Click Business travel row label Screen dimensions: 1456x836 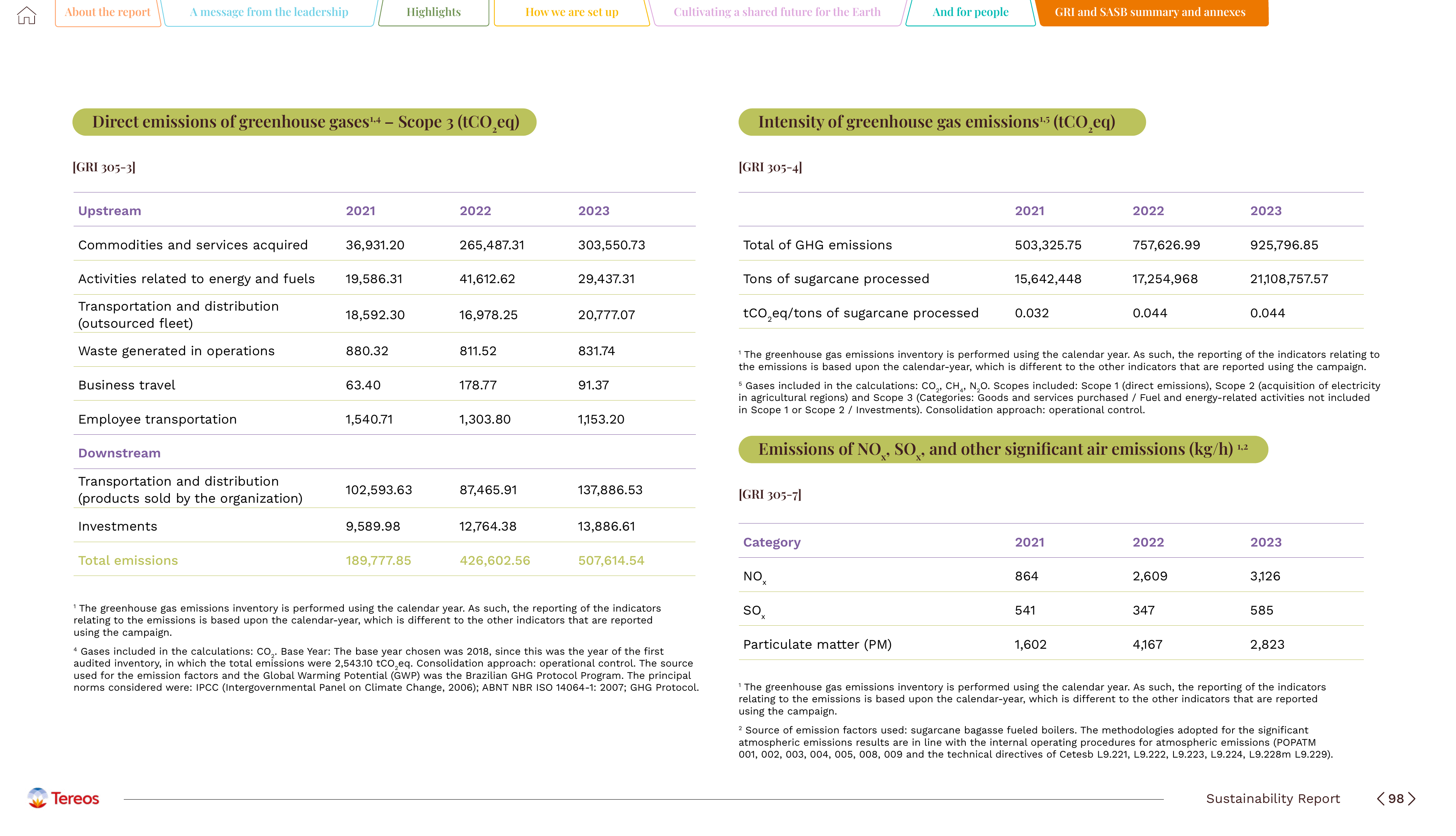pyautogui.click(x=127, y=385)
